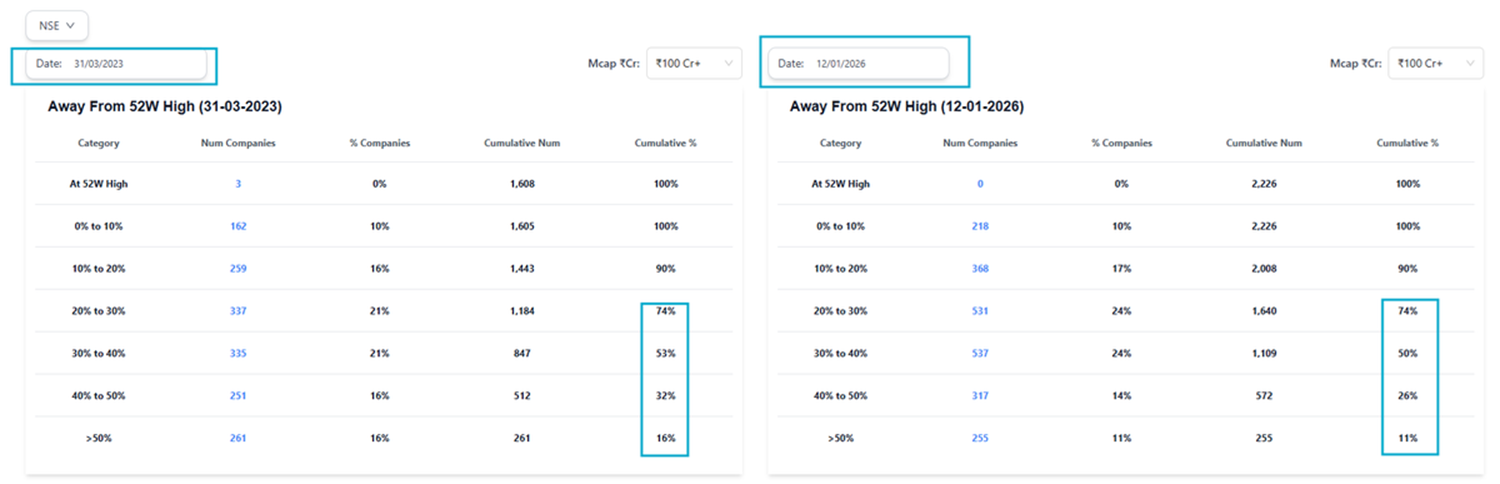Screen dimensions: 1500x484
Task: Open the NSE exchange dropdown
Action: (x=57, y=26)
